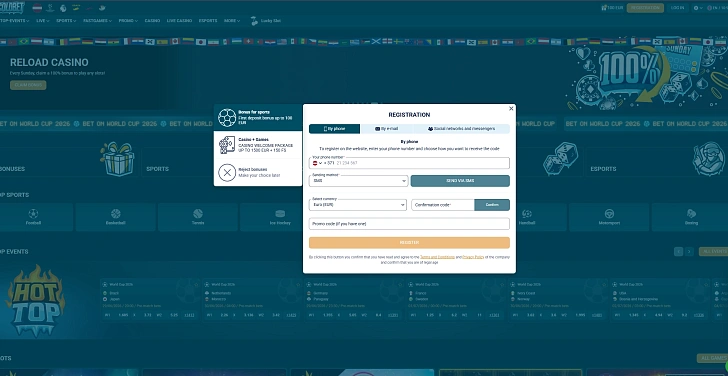728x376 pixels.
Task: Click the Registration button in header
Action: pyautogui.click(x=645, y=8)
